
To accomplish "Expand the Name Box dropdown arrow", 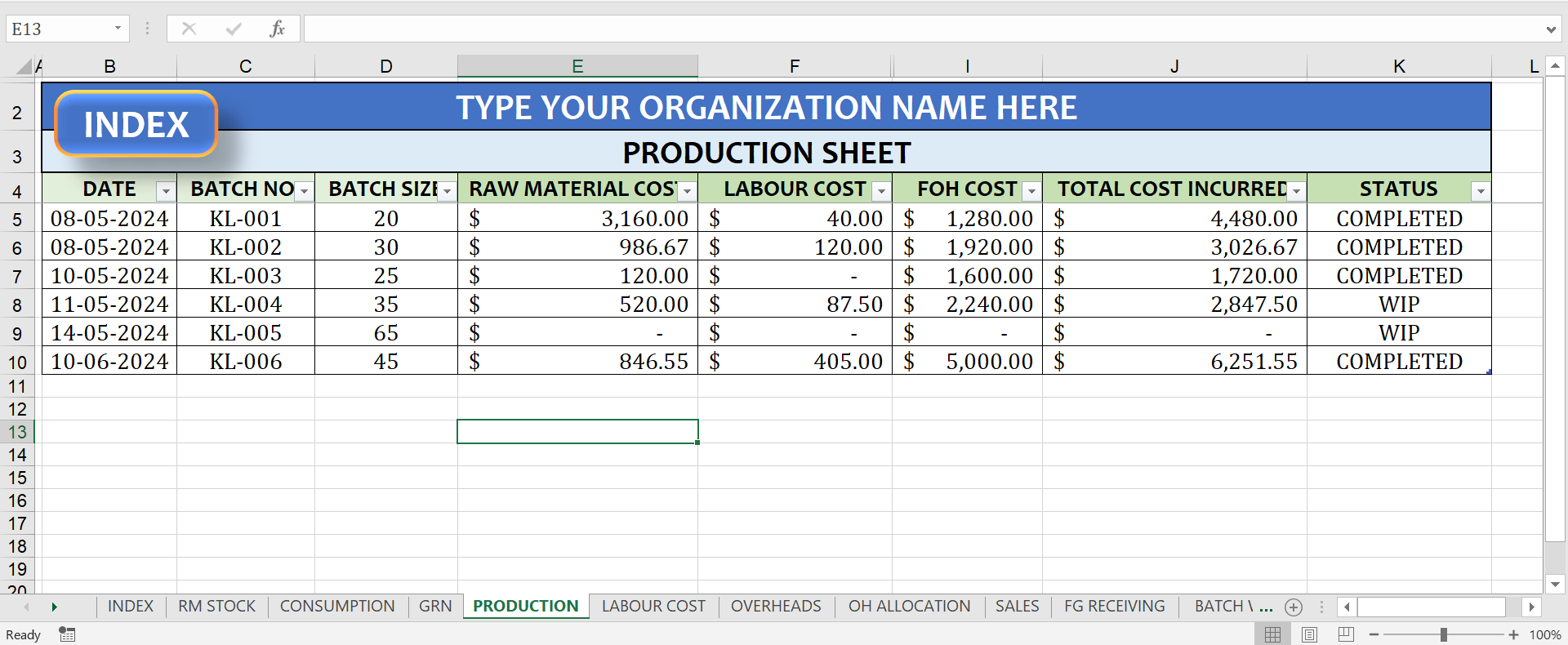I will coord(118,29).
